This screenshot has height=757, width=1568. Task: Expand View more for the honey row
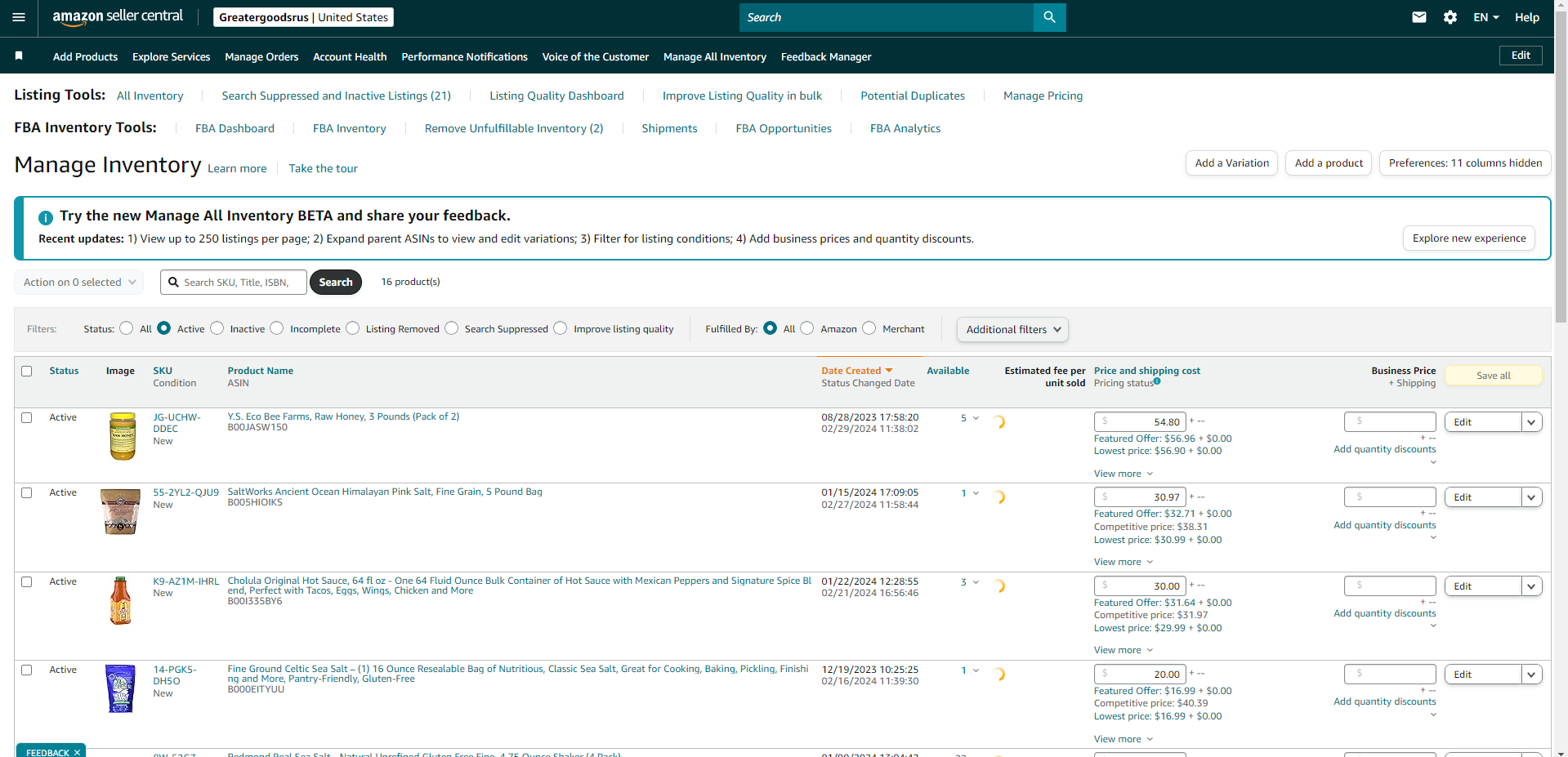(x=1124, y=474)
